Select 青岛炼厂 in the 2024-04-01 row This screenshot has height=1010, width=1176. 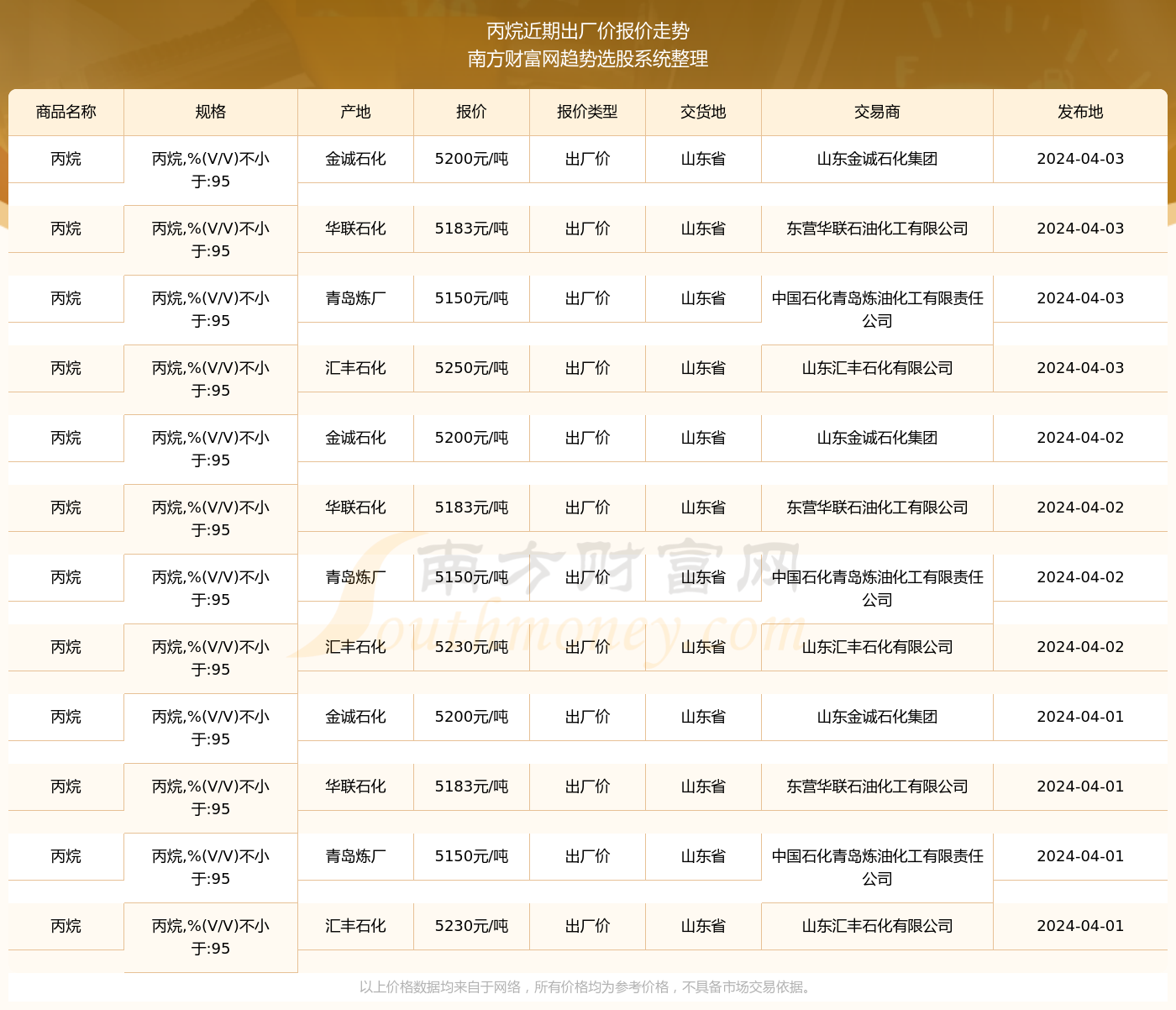355,856
